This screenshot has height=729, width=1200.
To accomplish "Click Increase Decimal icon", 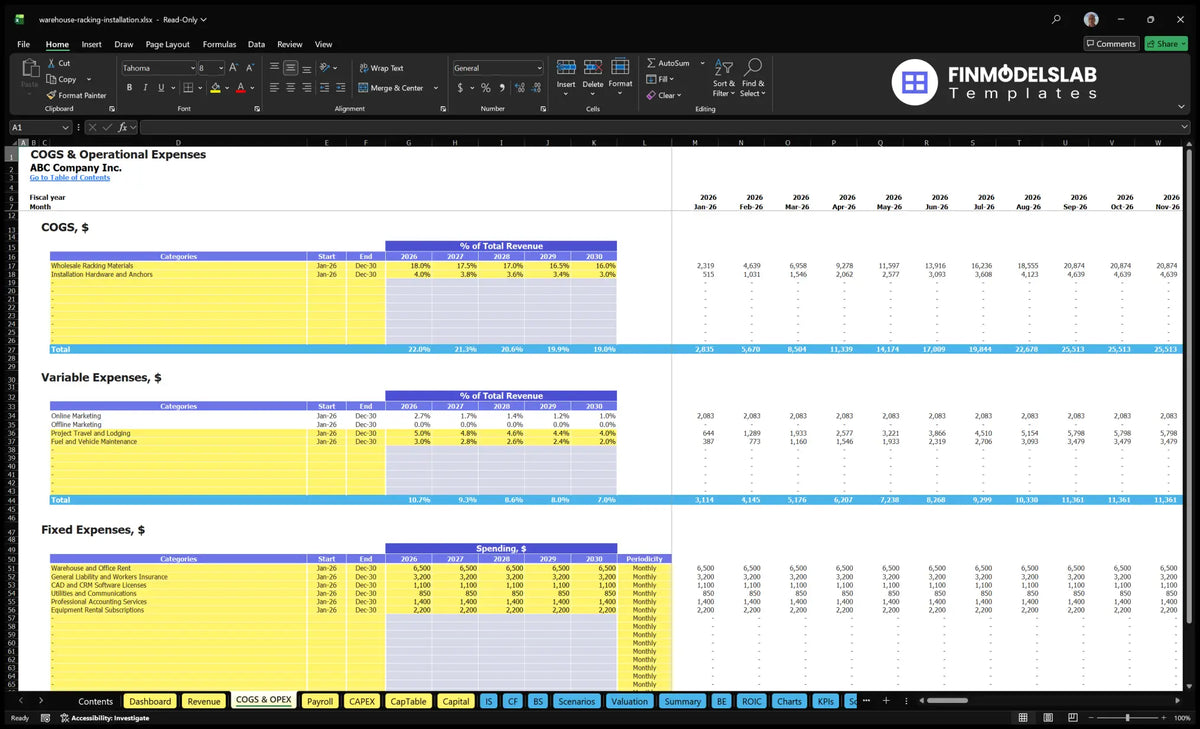I will pos(520,88).
